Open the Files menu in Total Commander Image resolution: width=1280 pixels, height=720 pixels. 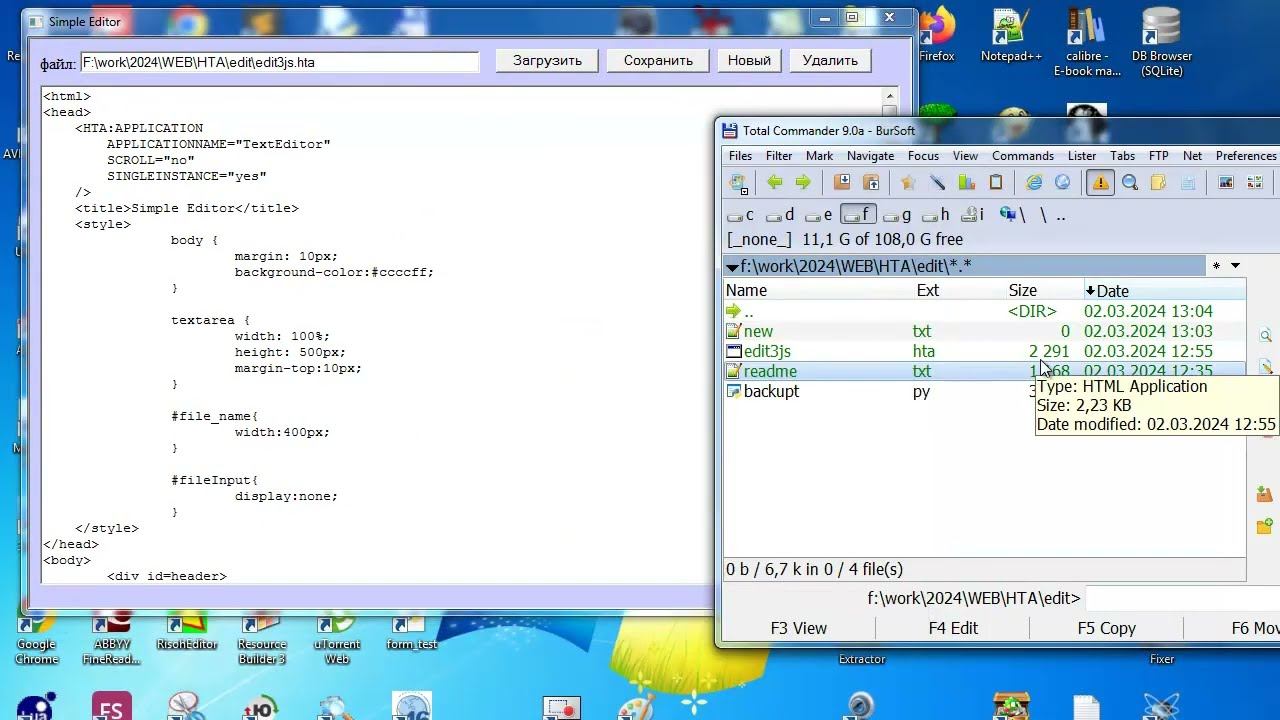pyautogui.click(x=740, y=156)
